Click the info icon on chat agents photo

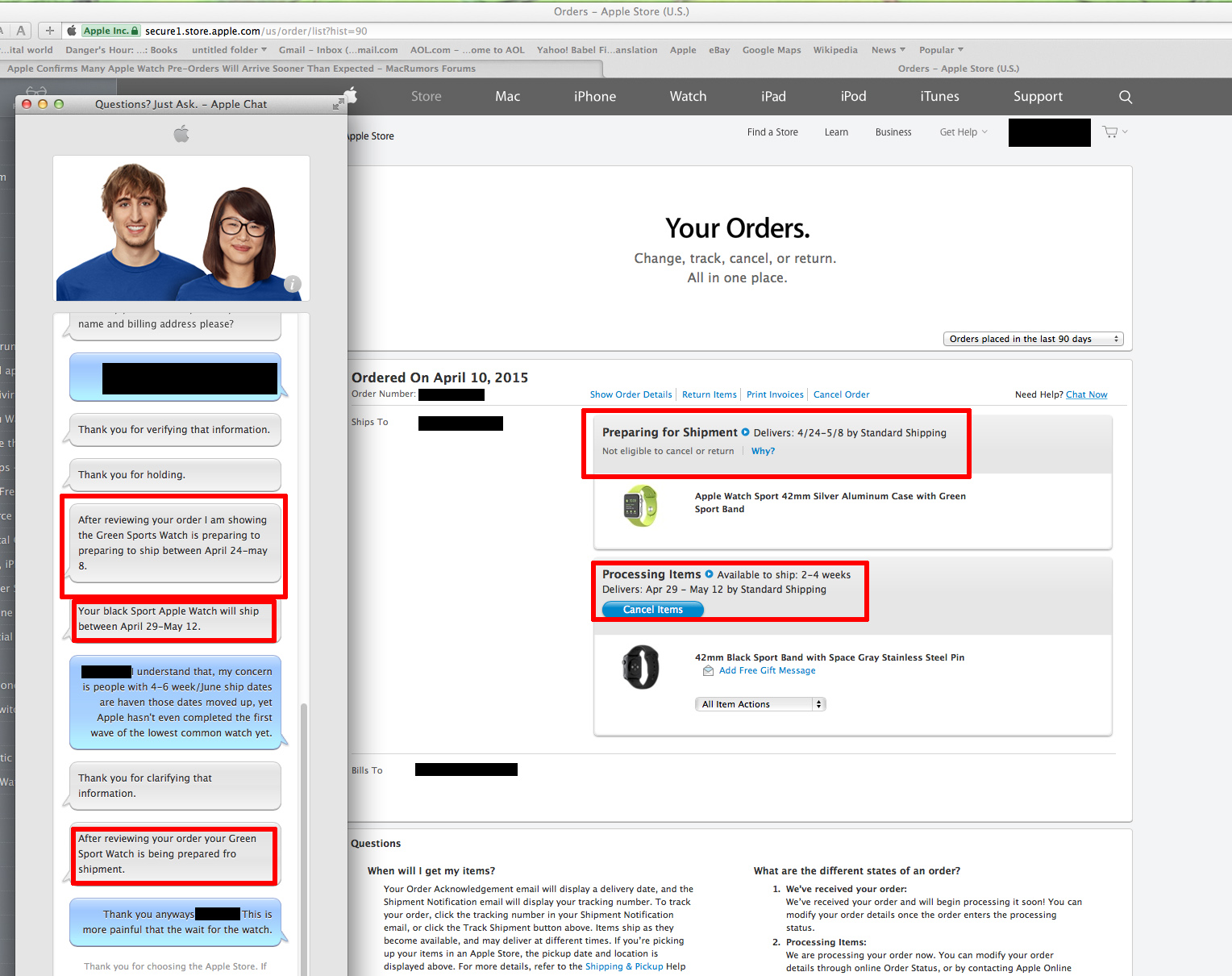[293, 284]
